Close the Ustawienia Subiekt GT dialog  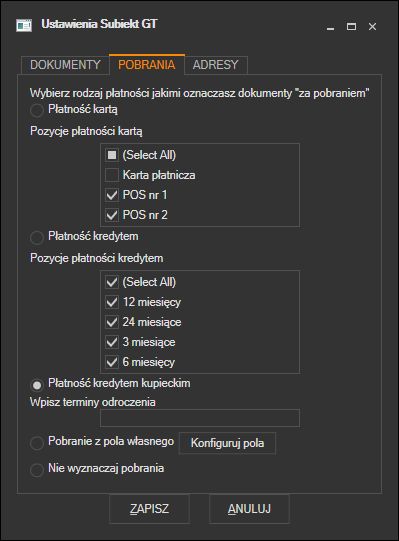click(372, 27)
